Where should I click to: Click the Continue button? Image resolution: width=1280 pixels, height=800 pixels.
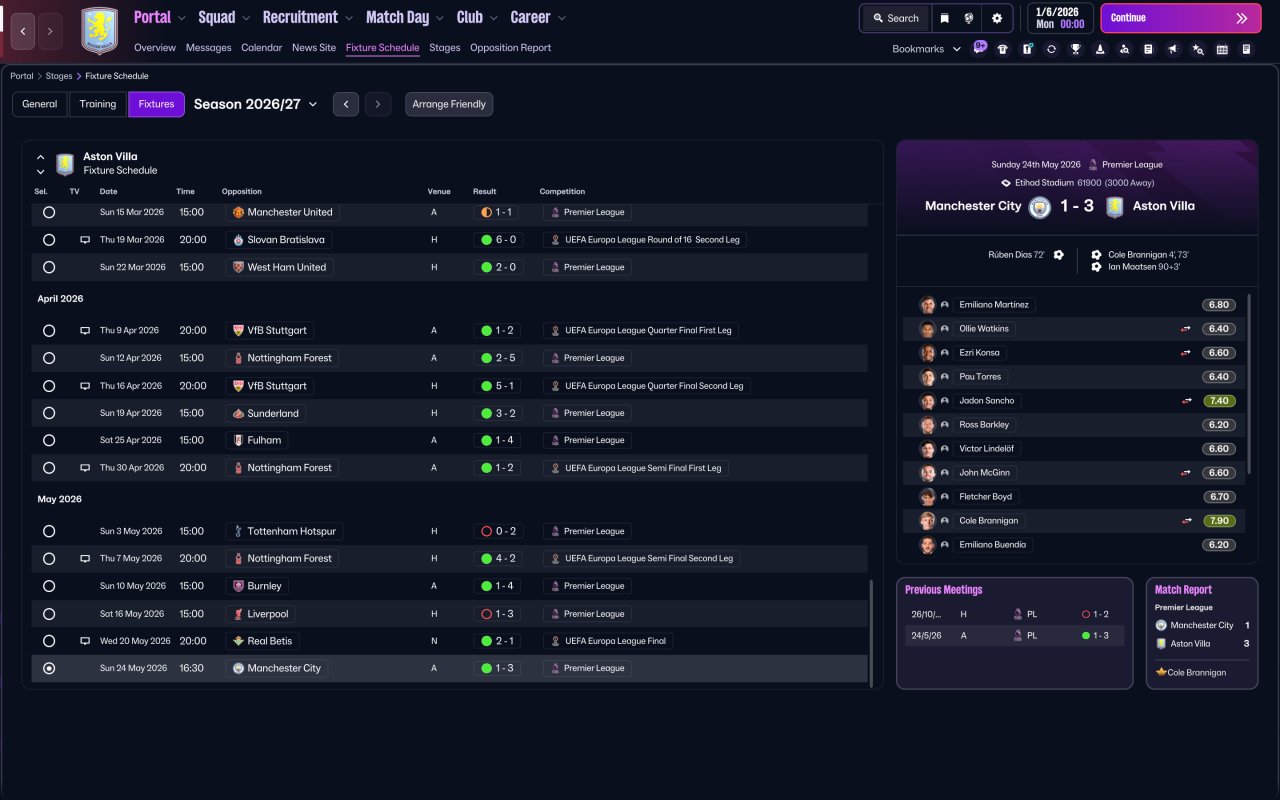(x=1181, y=18)
